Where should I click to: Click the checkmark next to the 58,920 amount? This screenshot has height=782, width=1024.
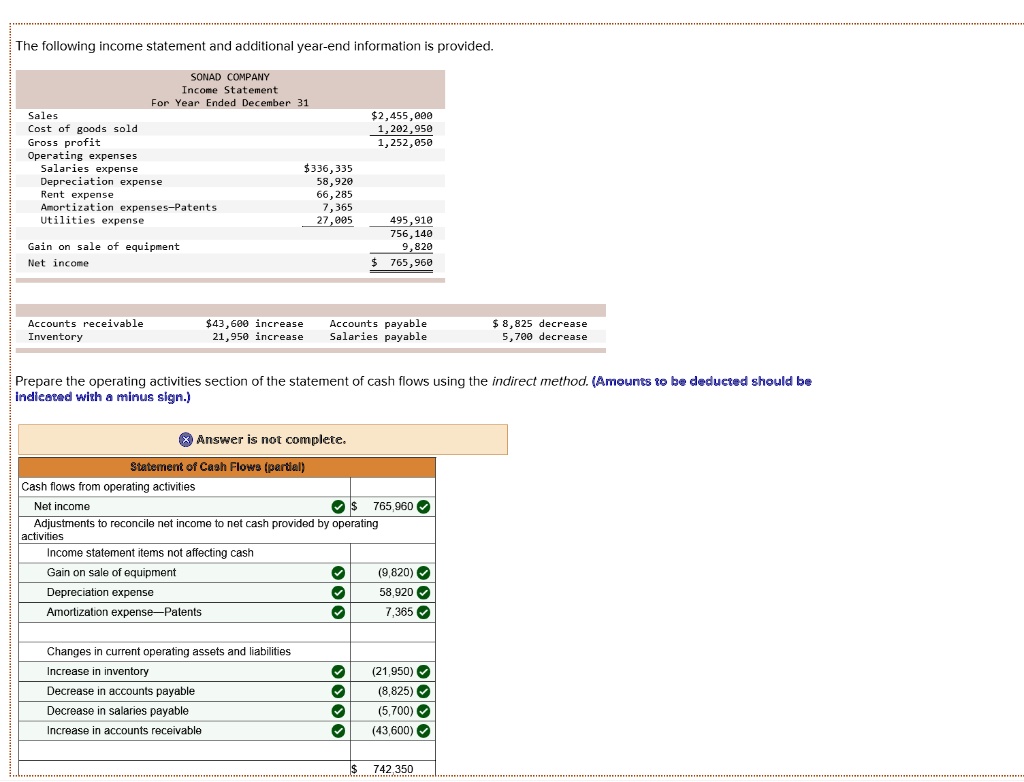pyautogui.click(x=424, y=592)
